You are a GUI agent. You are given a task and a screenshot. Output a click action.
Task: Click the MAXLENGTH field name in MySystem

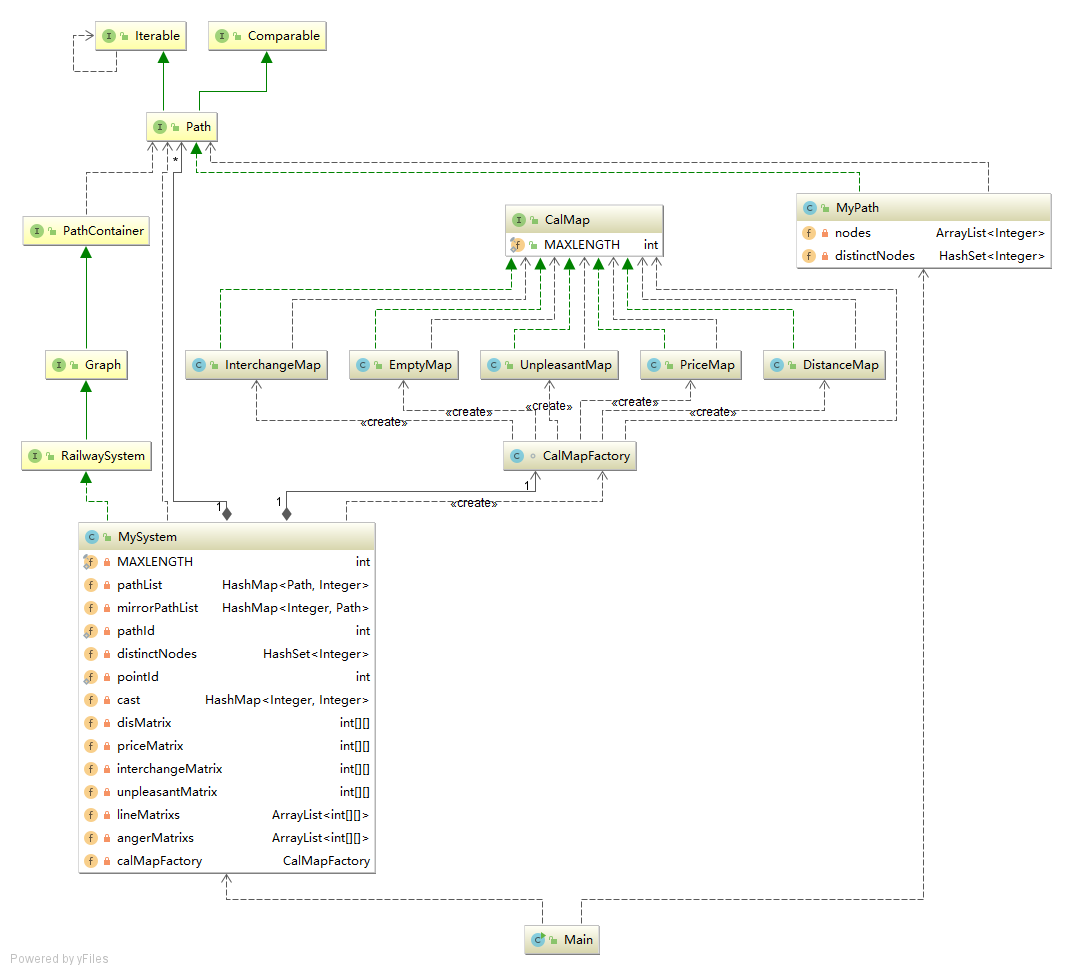pyautogui.click(x=155, y=562)
